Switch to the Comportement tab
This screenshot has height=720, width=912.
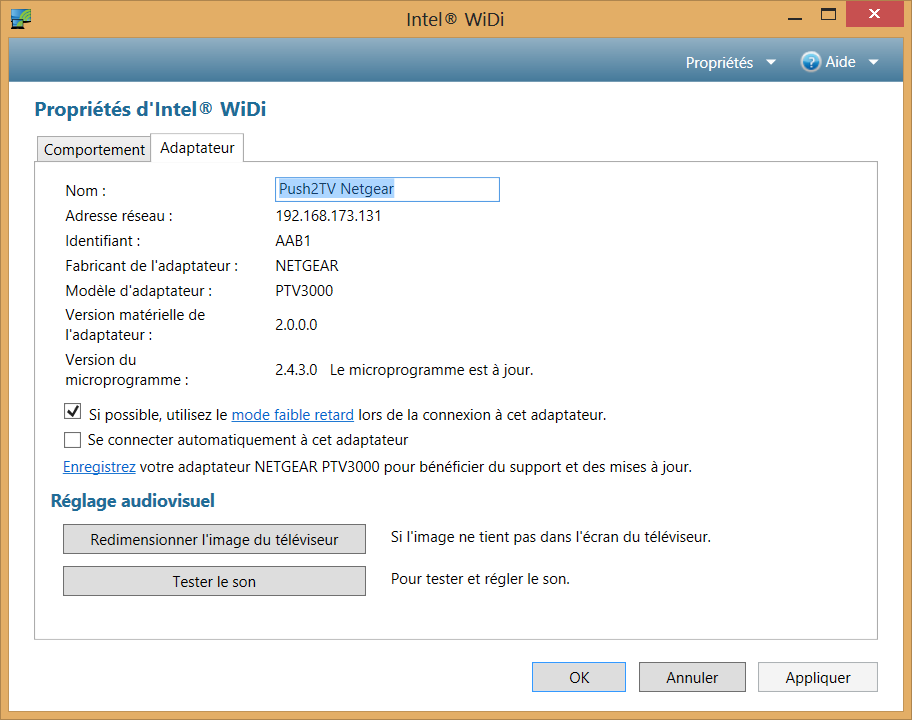pyautogui.click(x=94, y=149)
